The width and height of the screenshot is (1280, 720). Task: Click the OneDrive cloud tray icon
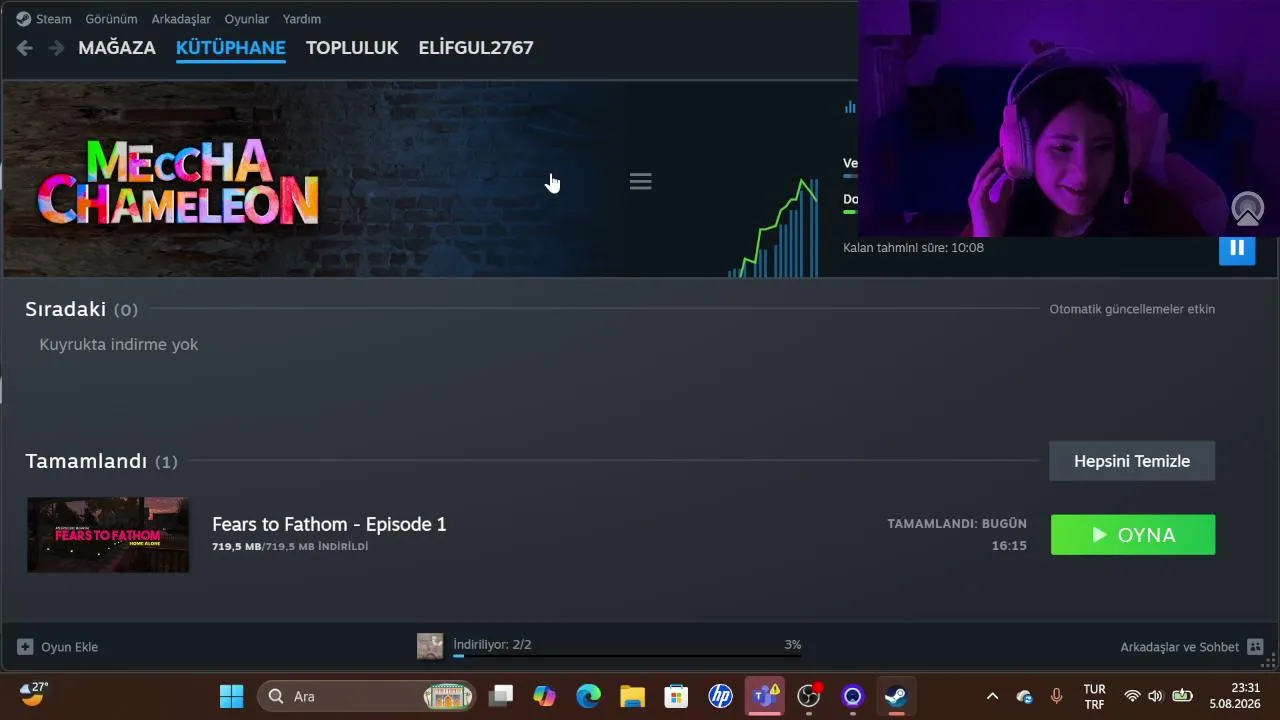click(x=1024, y=697)
